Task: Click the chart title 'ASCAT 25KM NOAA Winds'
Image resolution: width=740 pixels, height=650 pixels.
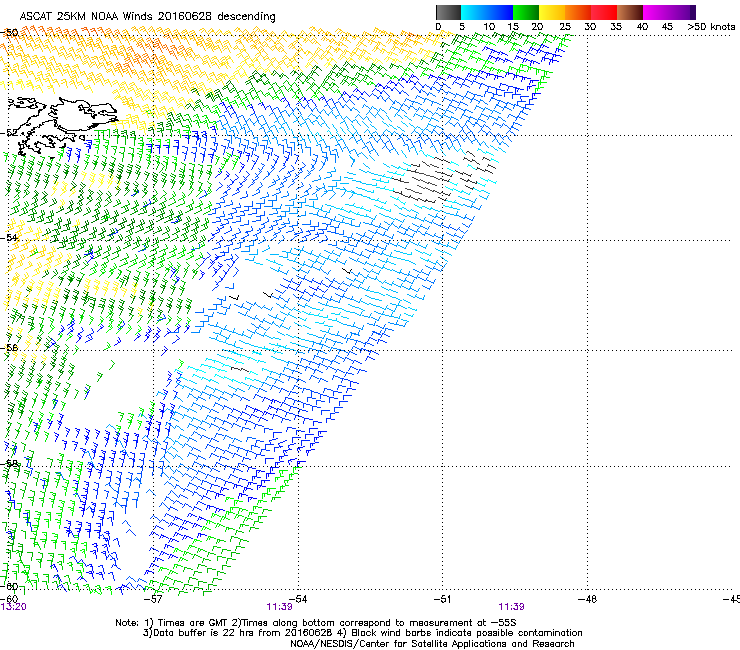Action: [x=87, y=16]
